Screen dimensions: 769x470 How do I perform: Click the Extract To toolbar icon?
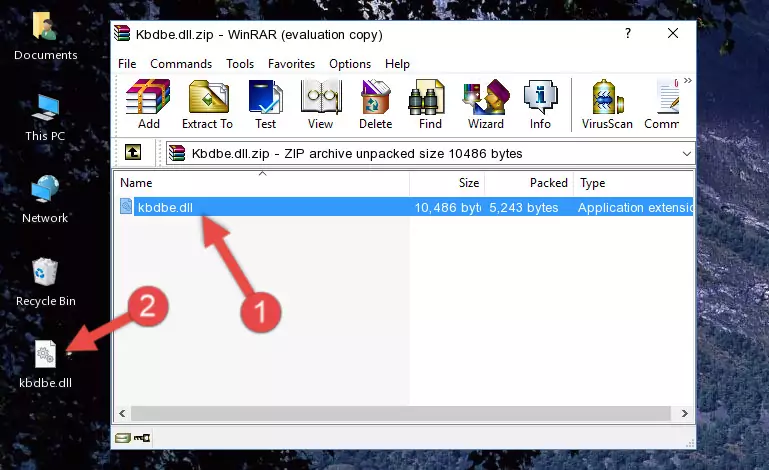(207, 104)
